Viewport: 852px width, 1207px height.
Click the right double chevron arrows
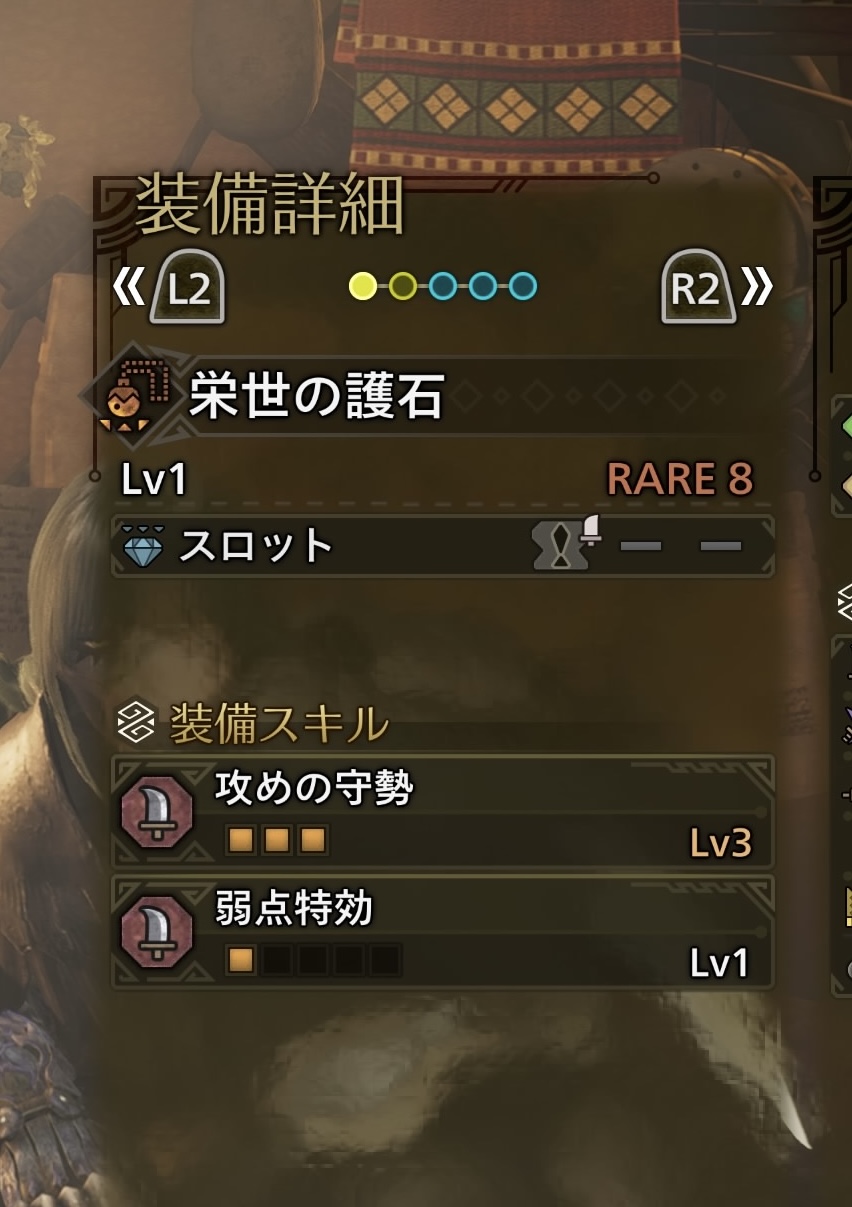coord(757,288)
